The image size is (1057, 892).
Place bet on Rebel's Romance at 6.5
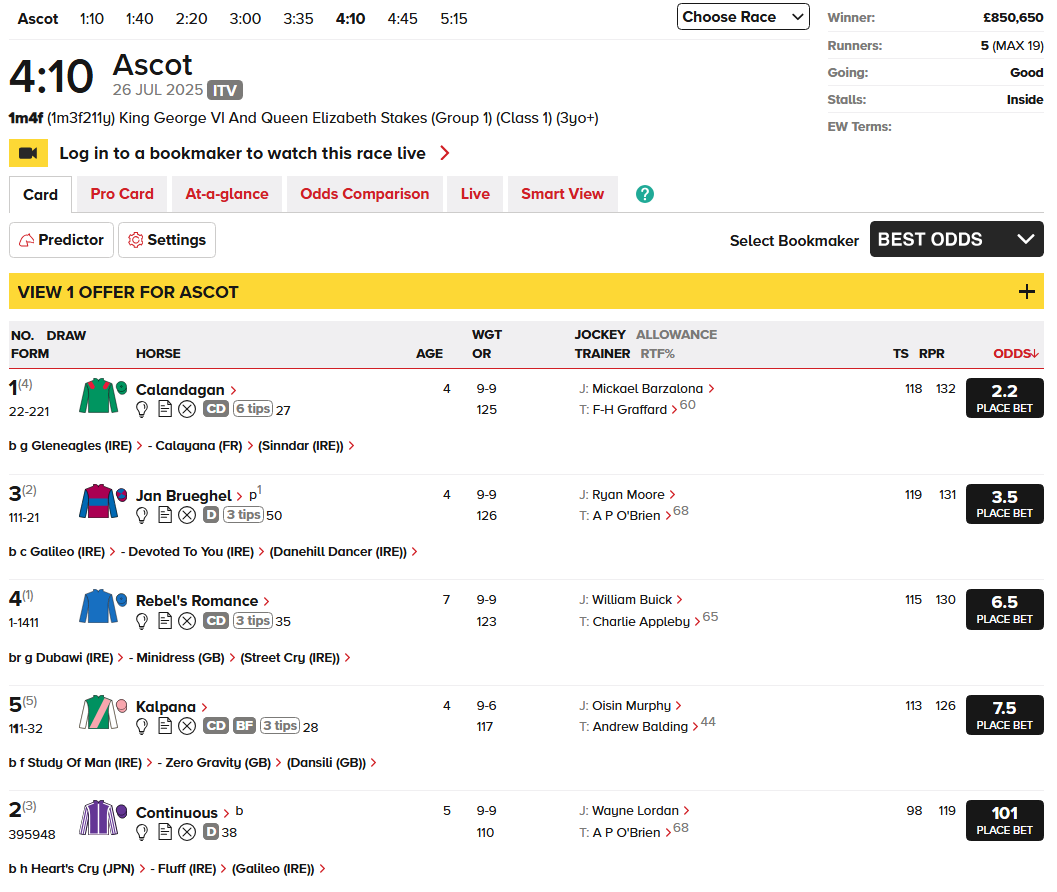click(x=1004, y=609)
